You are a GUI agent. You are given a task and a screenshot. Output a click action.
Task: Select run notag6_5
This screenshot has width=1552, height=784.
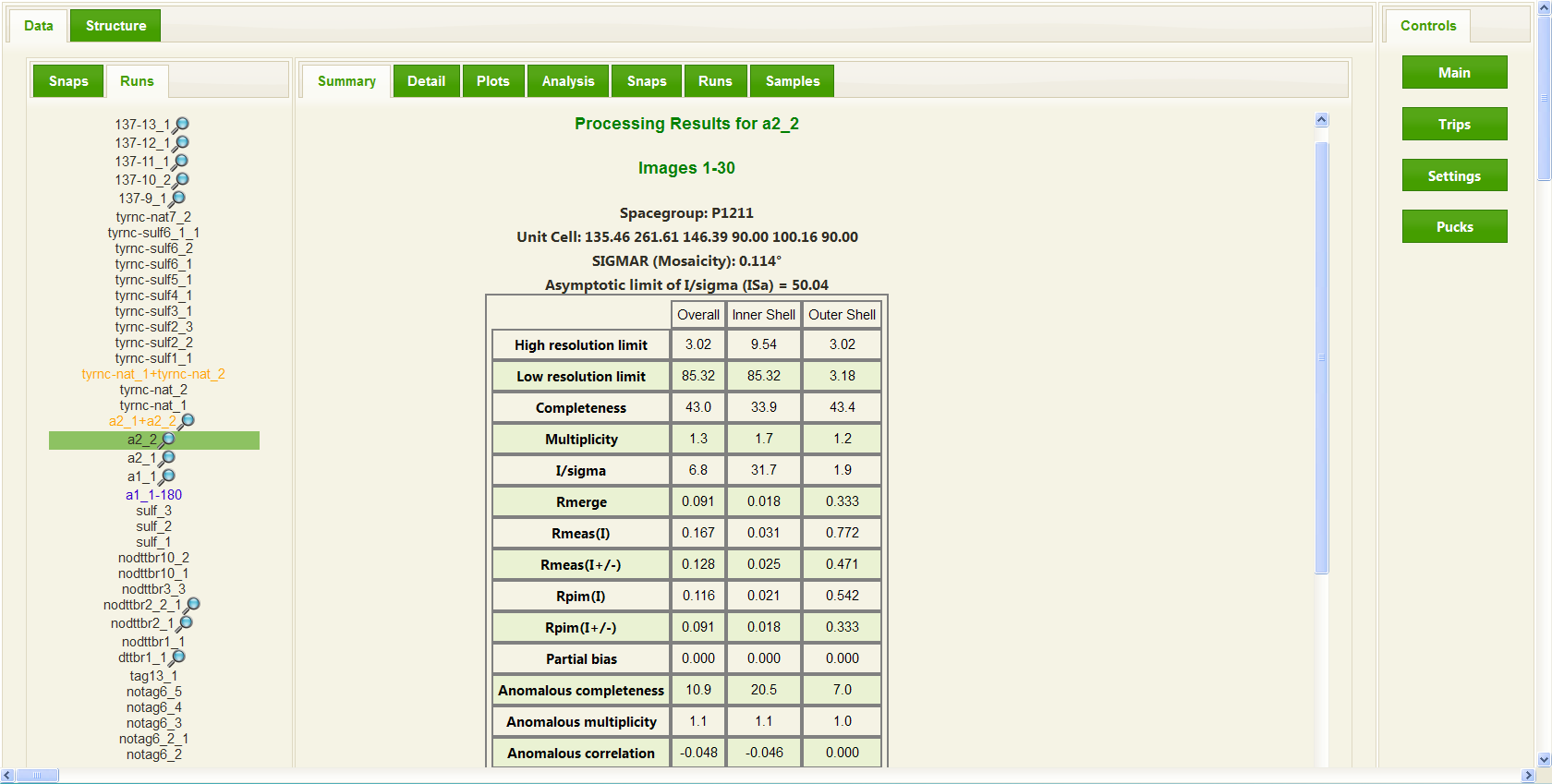click(153, 692)
